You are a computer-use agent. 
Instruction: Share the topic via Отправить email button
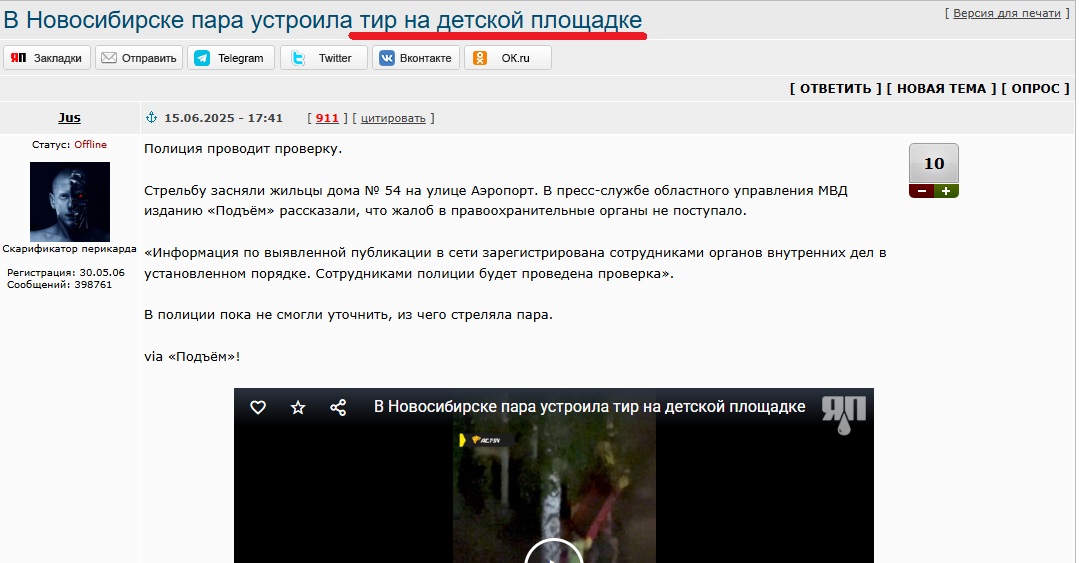[x=139, y=58]
